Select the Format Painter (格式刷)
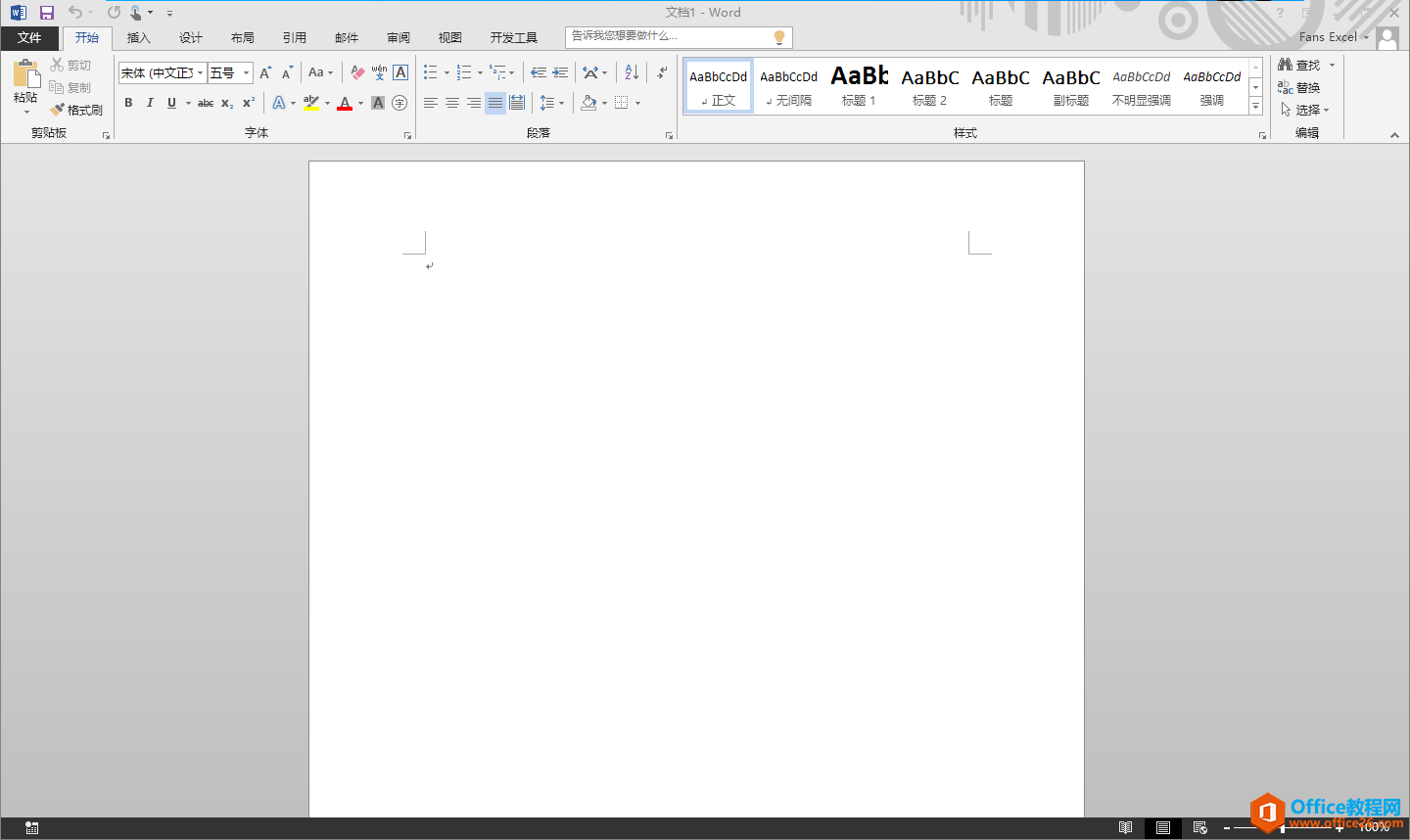 [76, 110]
